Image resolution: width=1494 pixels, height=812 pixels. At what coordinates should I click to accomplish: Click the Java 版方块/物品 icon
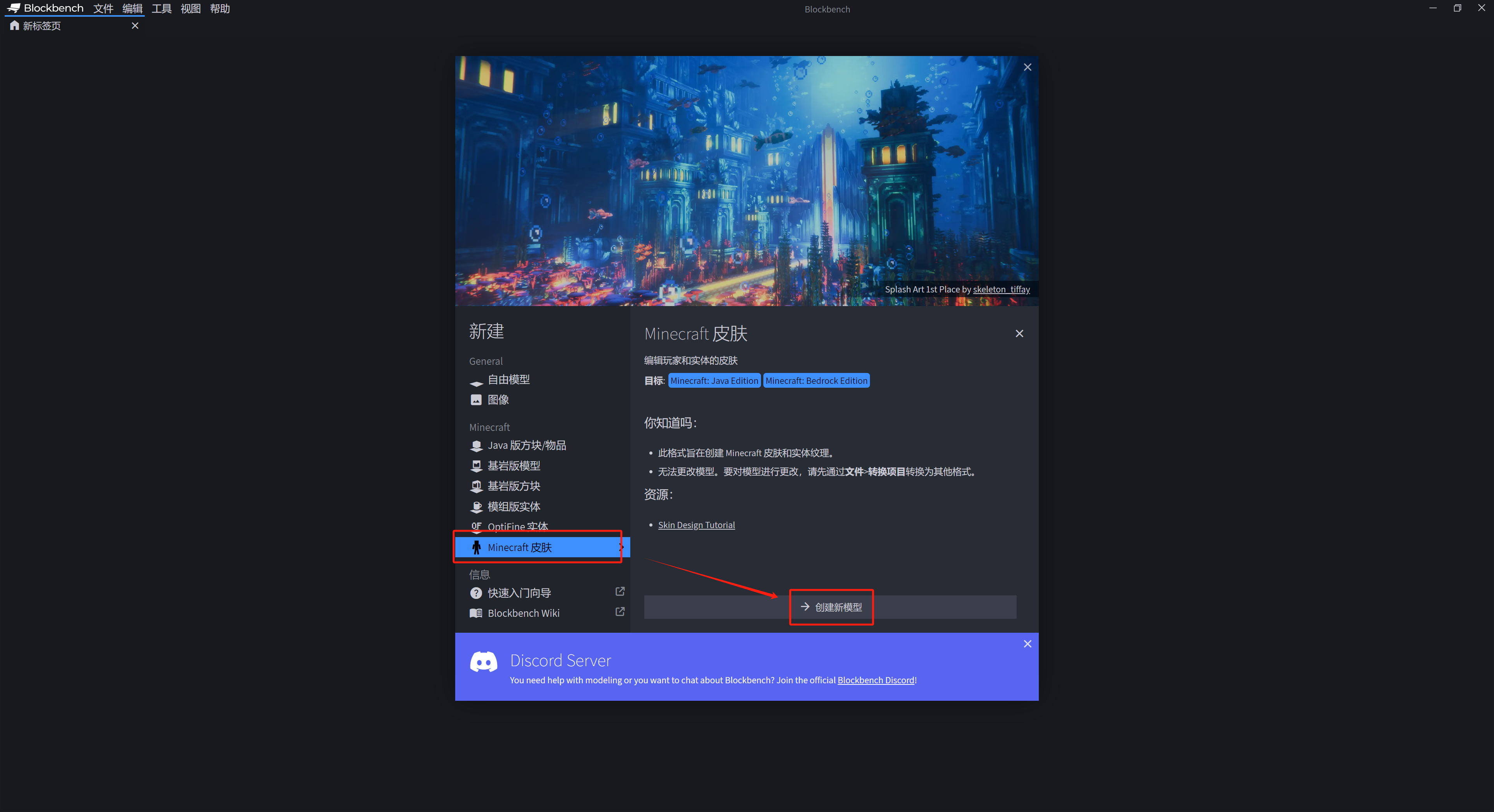click(476, 446)
